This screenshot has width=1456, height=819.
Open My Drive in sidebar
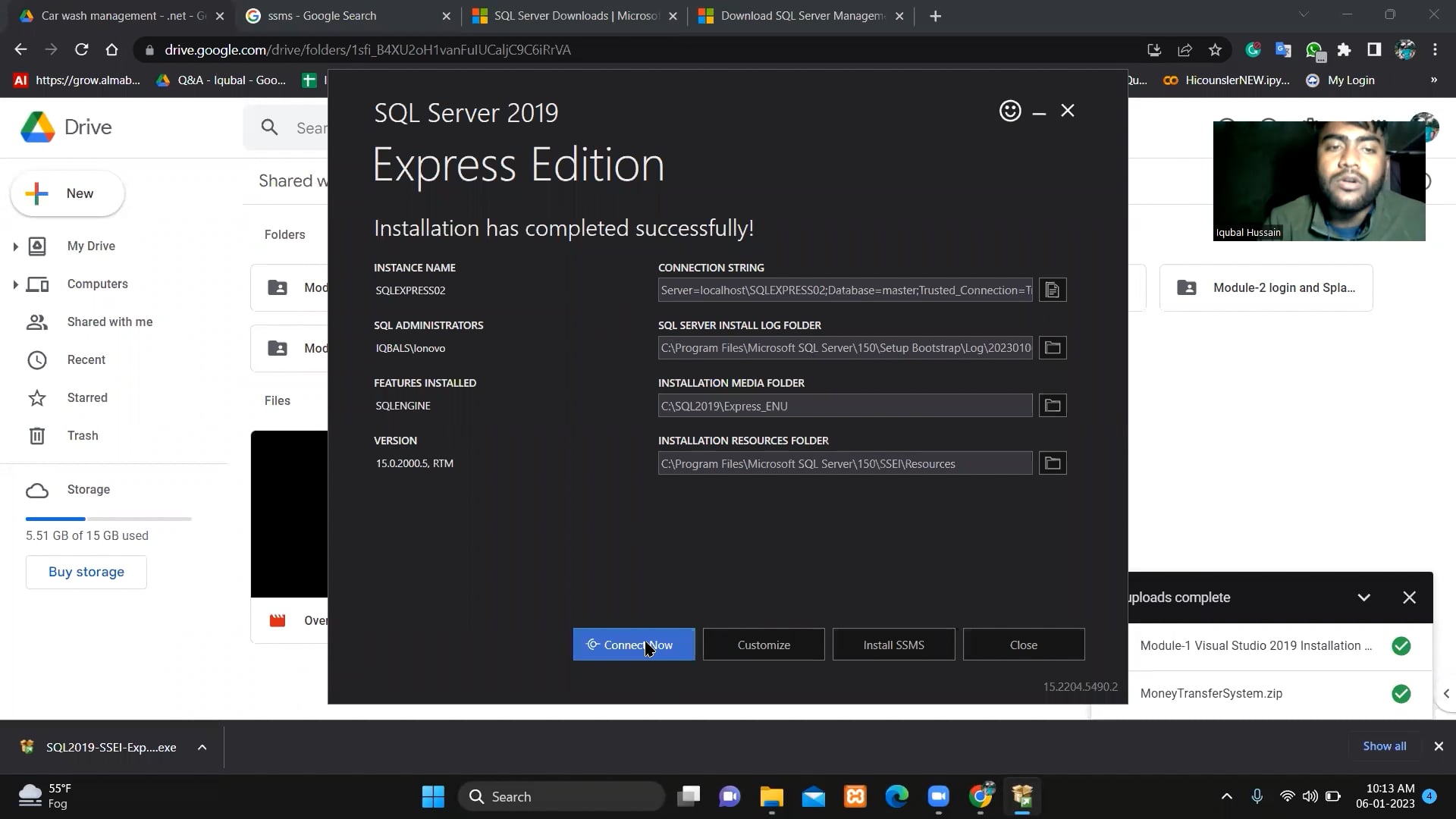click(x=91, y=246)
